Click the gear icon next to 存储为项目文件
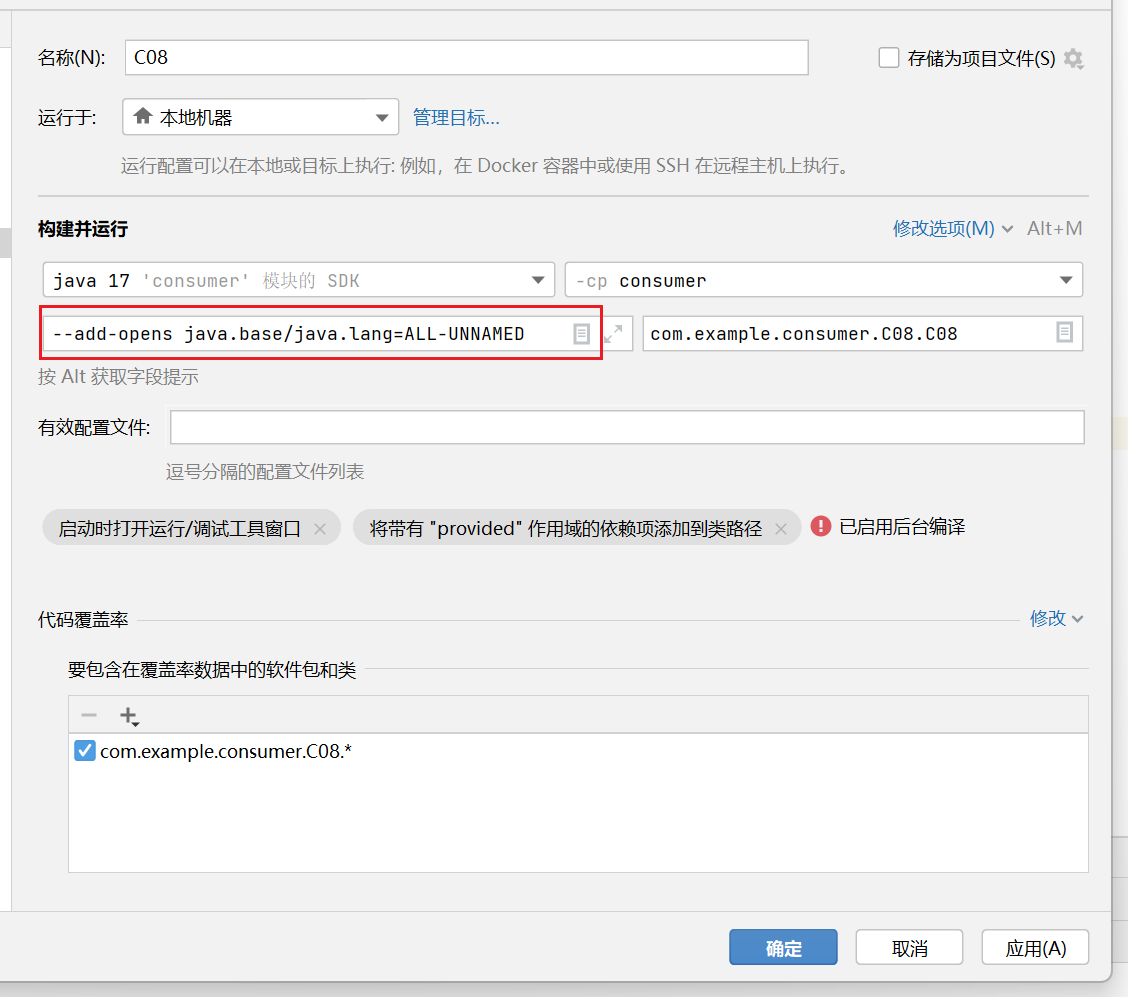The width and height of the screenshot is (1128, 997). point(1073,59)
